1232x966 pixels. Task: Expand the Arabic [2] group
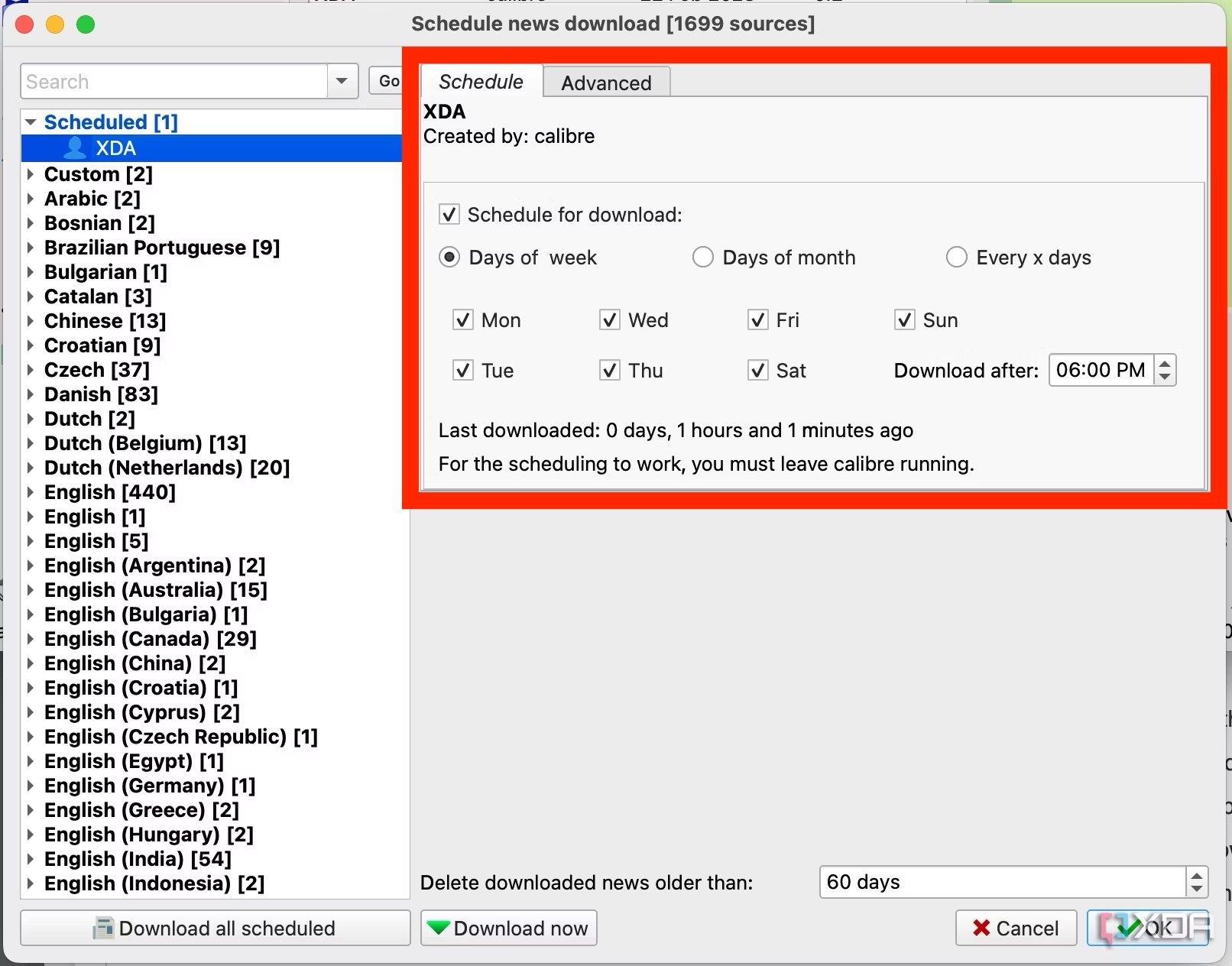click(x=31, y=198)
